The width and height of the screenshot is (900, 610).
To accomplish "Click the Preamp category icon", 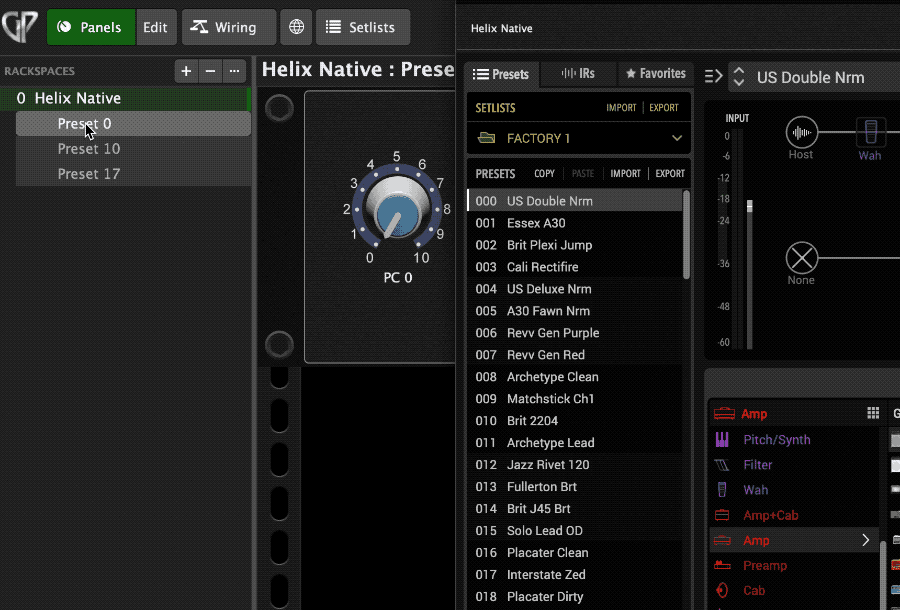I will [722, 565].
